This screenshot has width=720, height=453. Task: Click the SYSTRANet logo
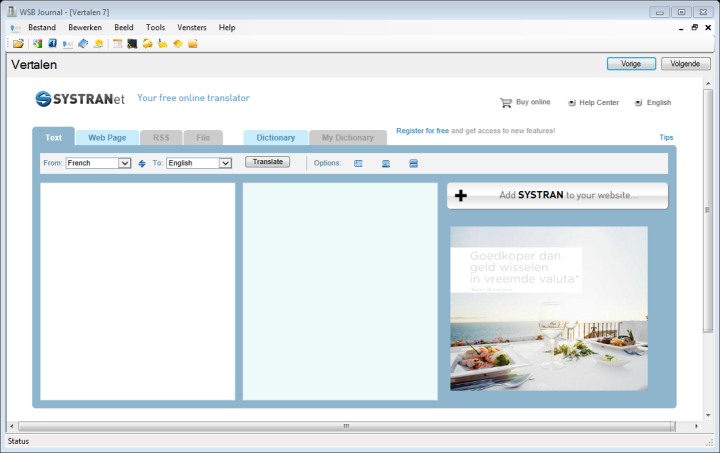tap(80, 98)
